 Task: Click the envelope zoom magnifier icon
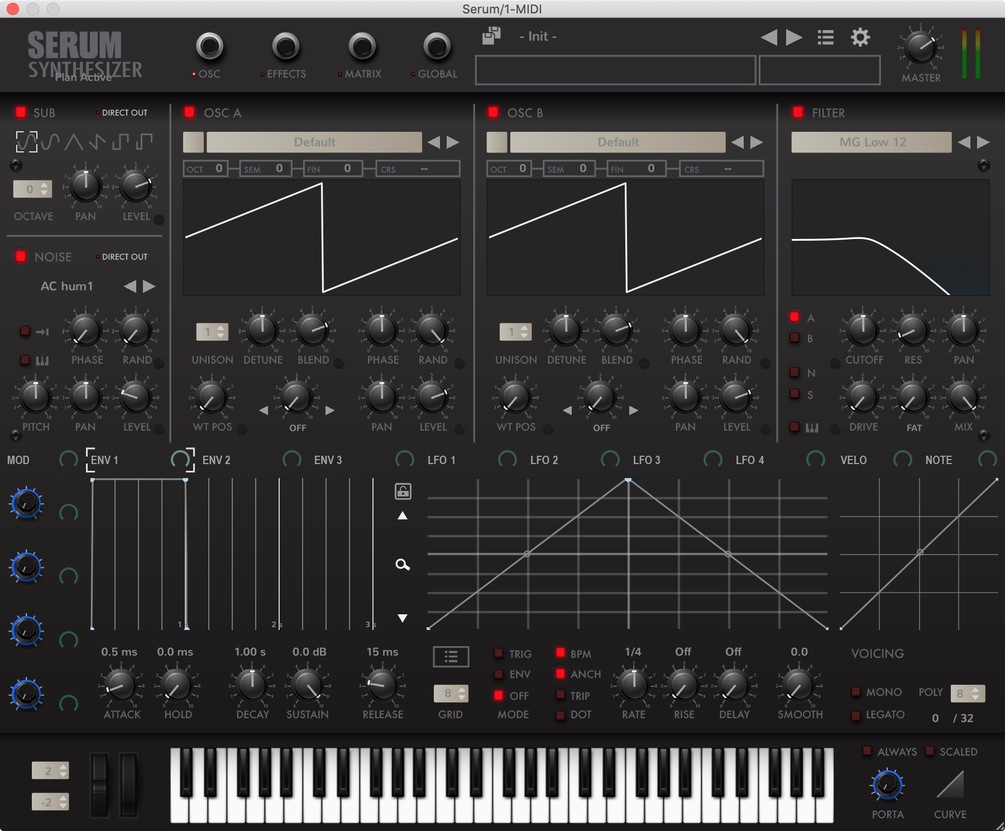403,564
